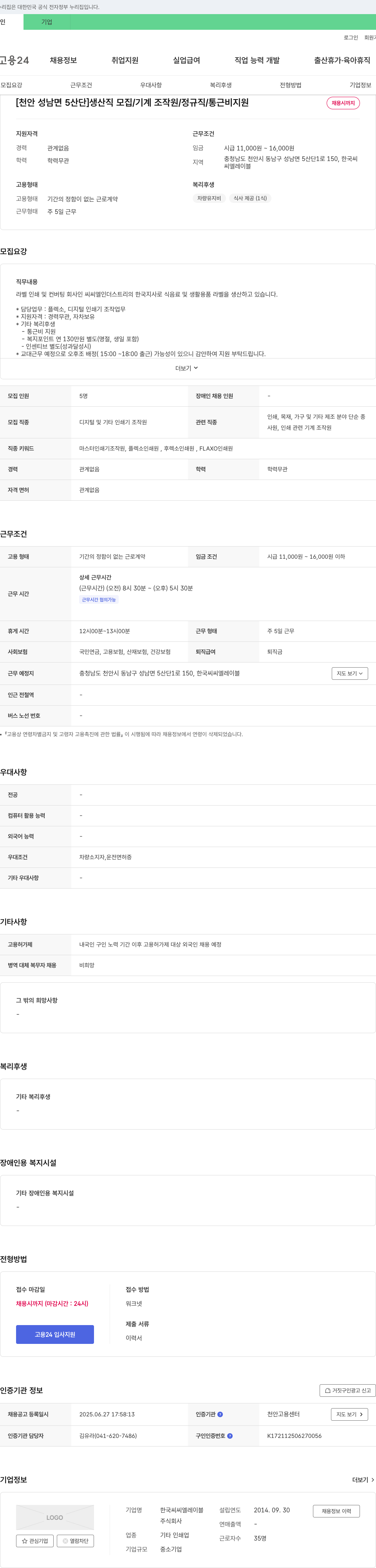Click registration date 2025.06.27 17:58:13

point(107,1414)
